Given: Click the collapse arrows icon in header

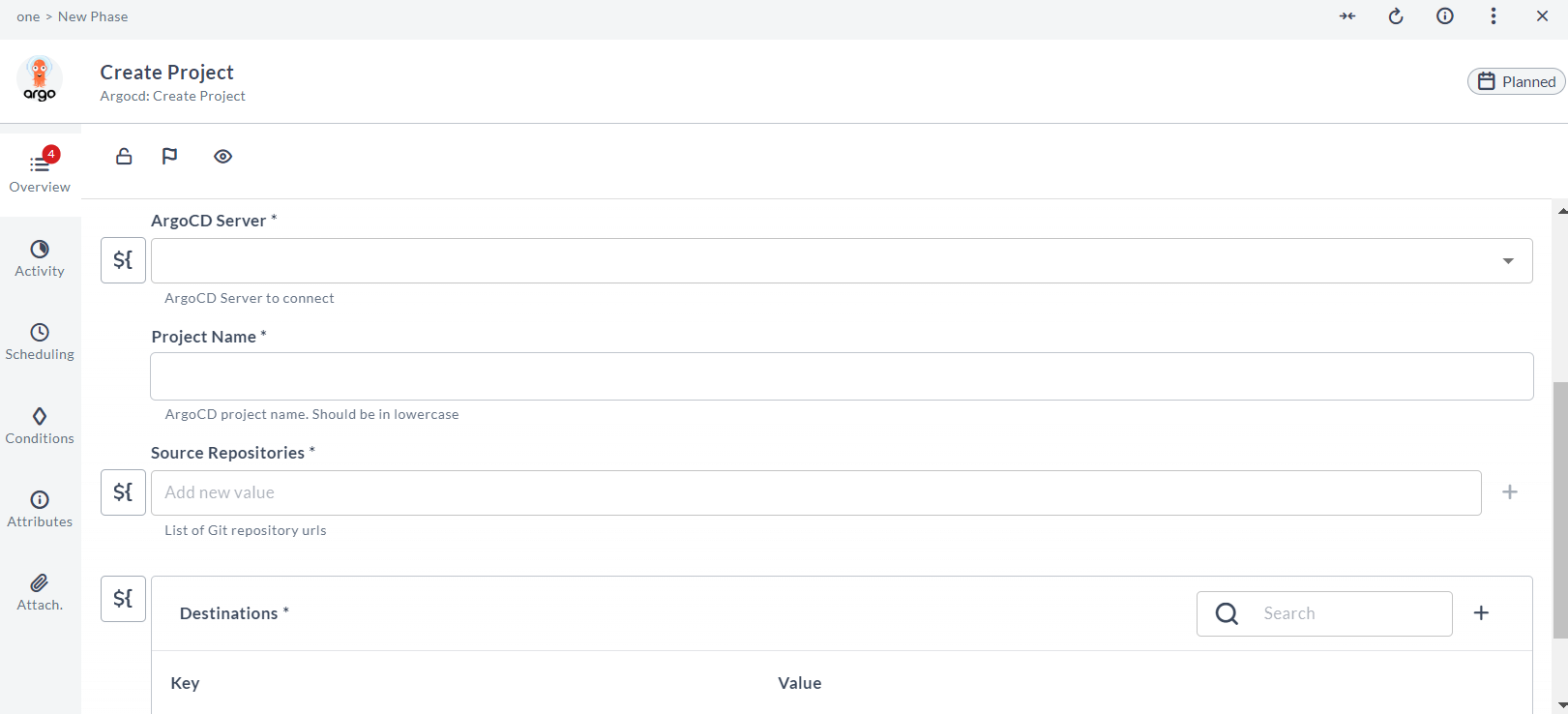Looking at the screenshot, I should coord(1347,16).
